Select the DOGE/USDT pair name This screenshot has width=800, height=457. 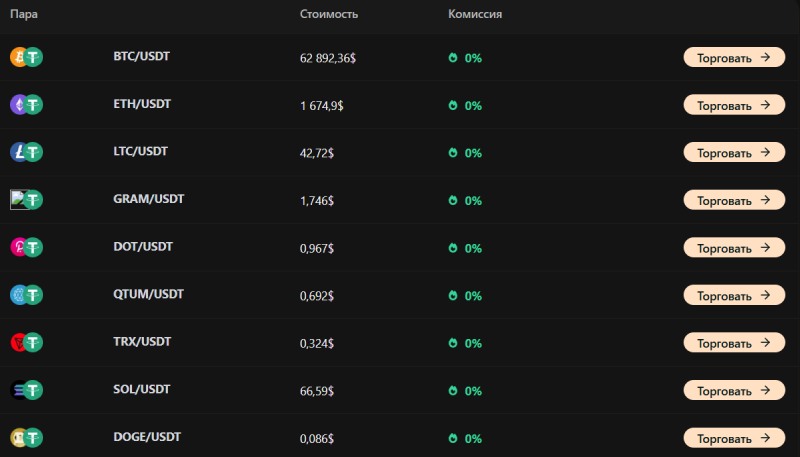click(147, 437)
